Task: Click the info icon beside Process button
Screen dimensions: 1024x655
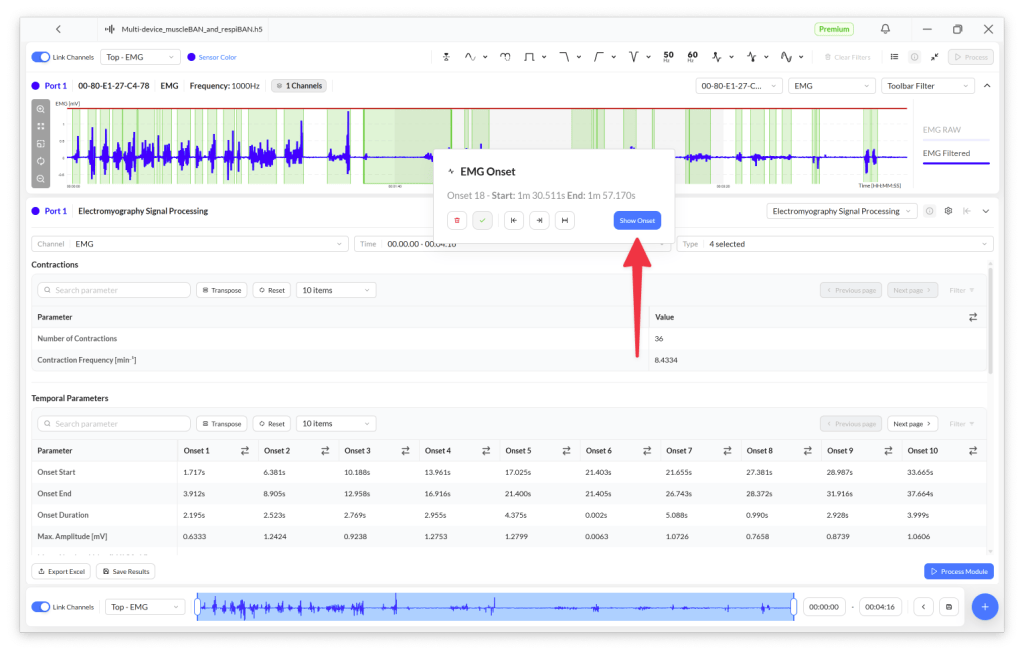Action: click(x=914, y=57)
